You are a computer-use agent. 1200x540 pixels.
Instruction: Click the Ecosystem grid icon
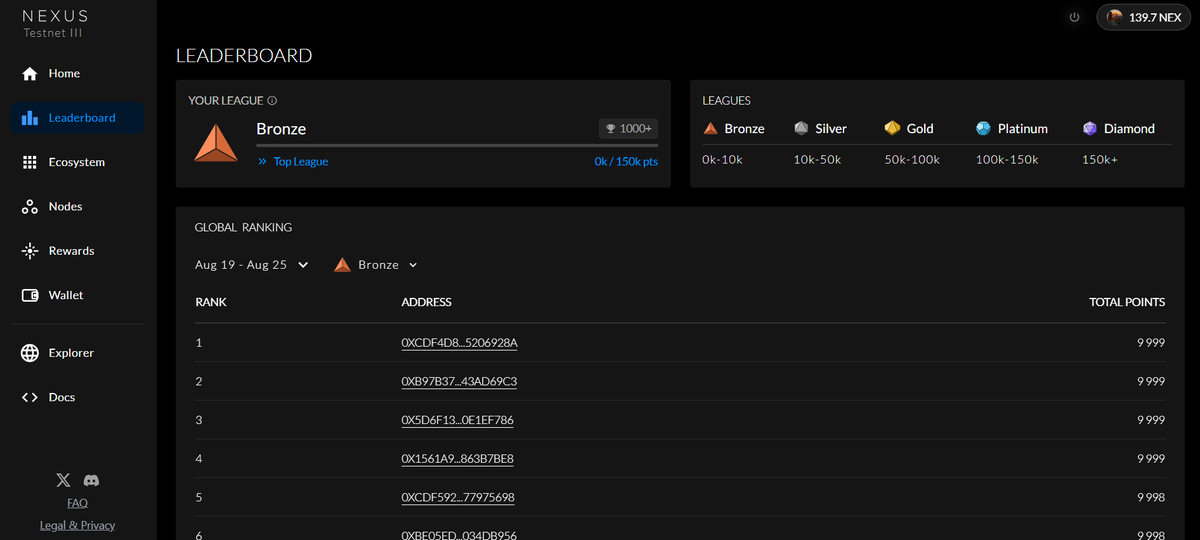[x=30, y=162]
